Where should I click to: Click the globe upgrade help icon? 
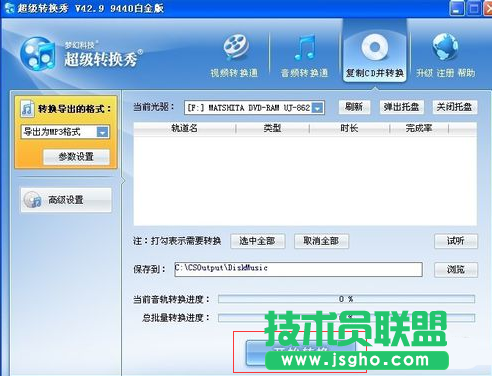(445, 47)
